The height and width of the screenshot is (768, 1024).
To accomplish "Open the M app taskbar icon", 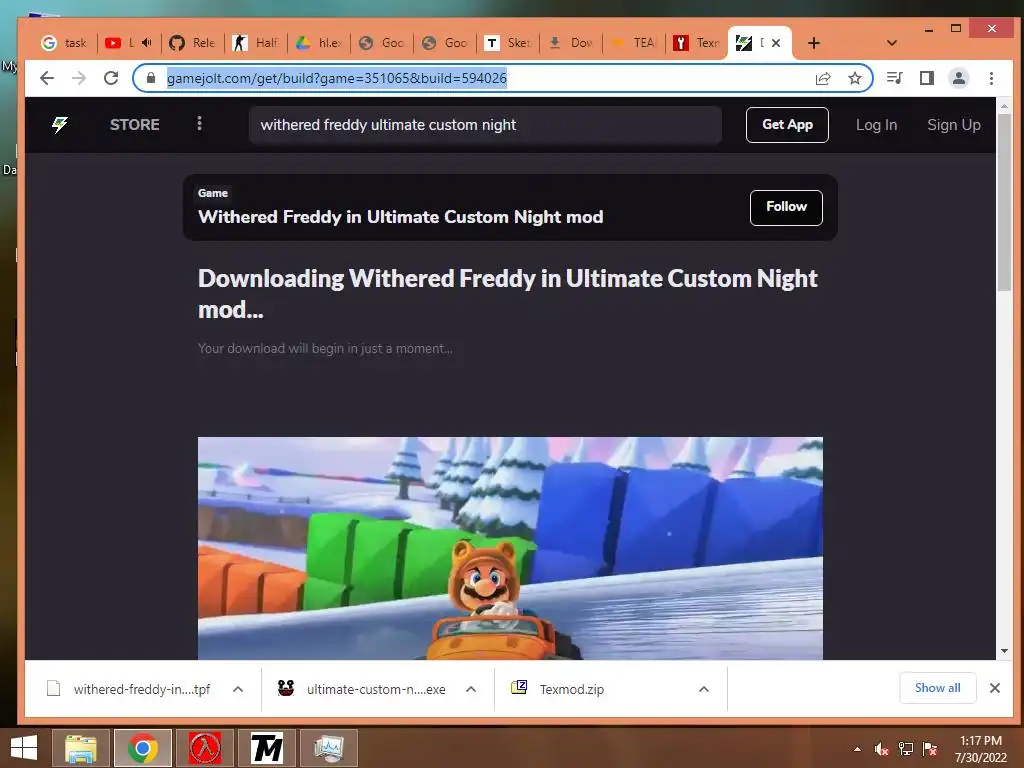I will pos(267,748).
